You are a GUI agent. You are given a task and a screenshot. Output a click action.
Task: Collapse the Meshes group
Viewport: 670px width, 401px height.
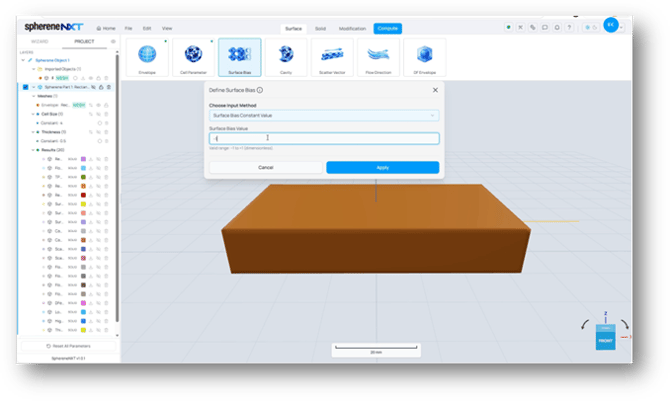point(33,96)
